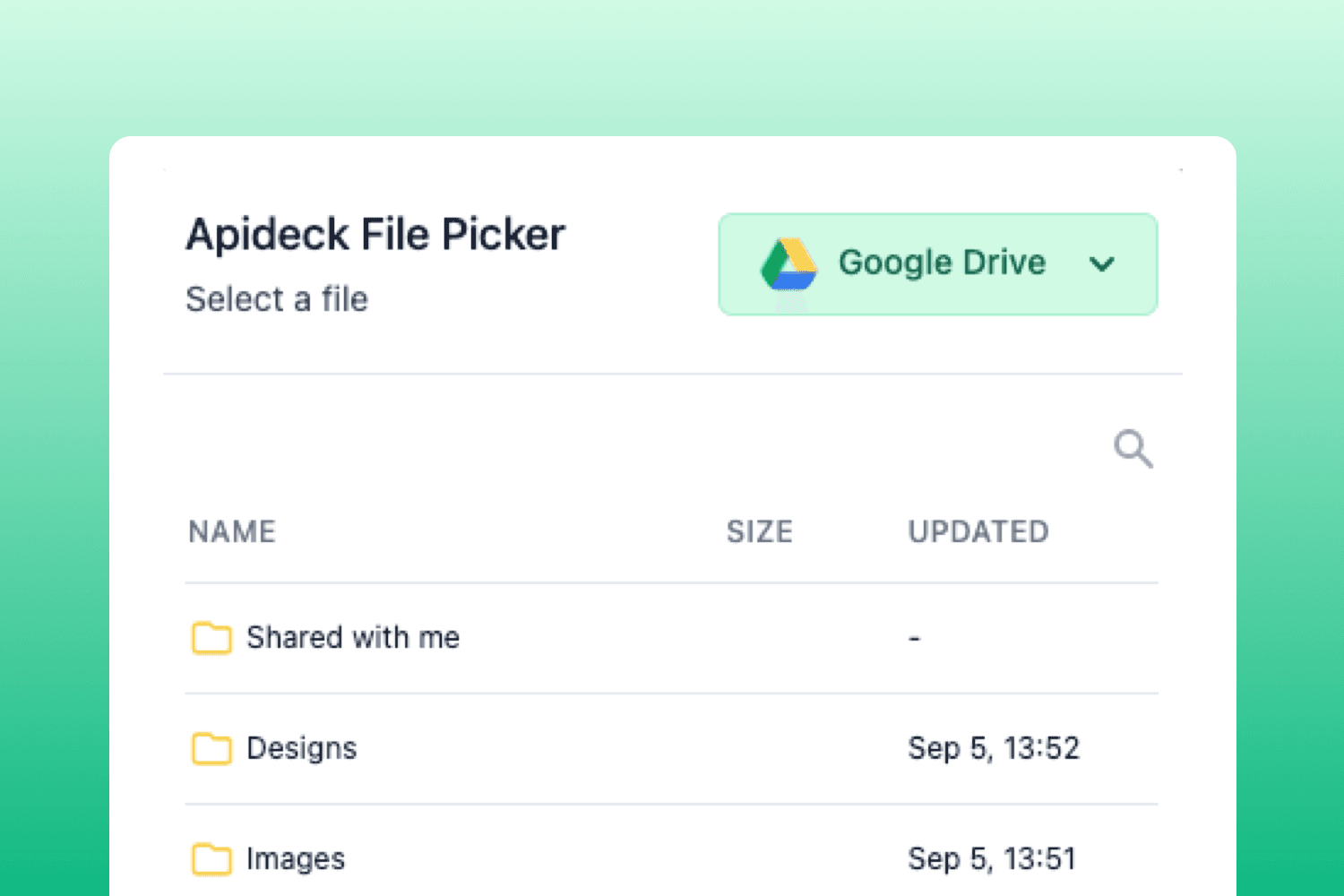Sort by the UPDATED column header

tap(978, 531)
